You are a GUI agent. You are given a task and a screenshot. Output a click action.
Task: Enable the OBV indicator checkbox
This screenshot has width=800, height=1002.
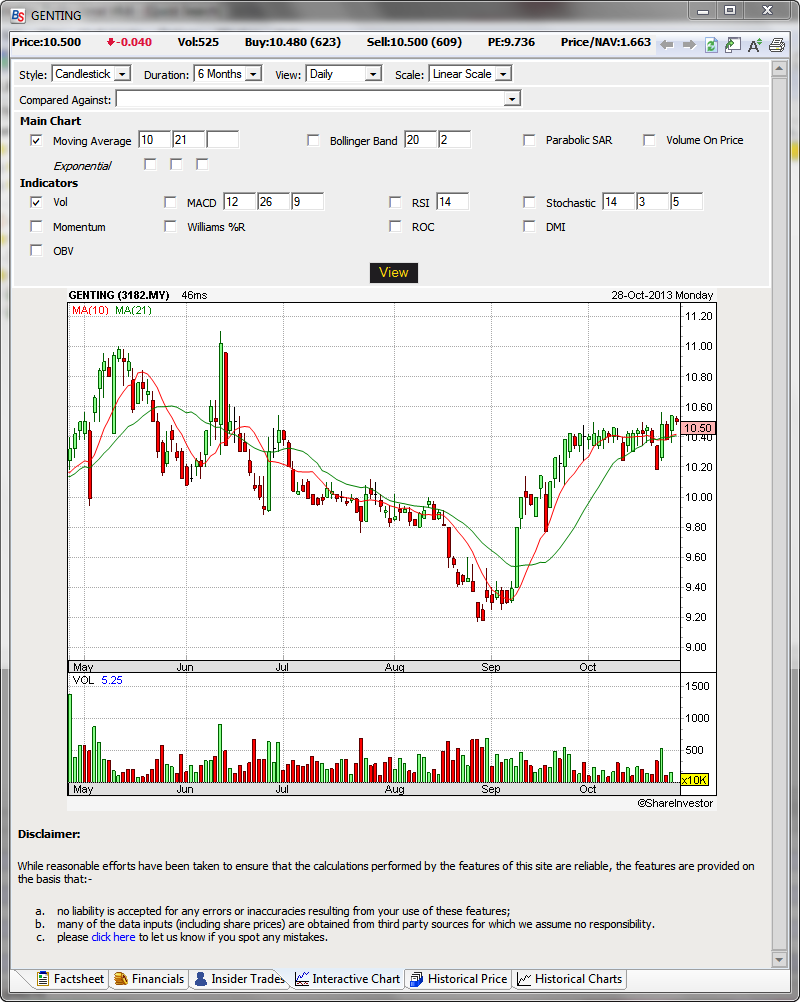point(36,250)
